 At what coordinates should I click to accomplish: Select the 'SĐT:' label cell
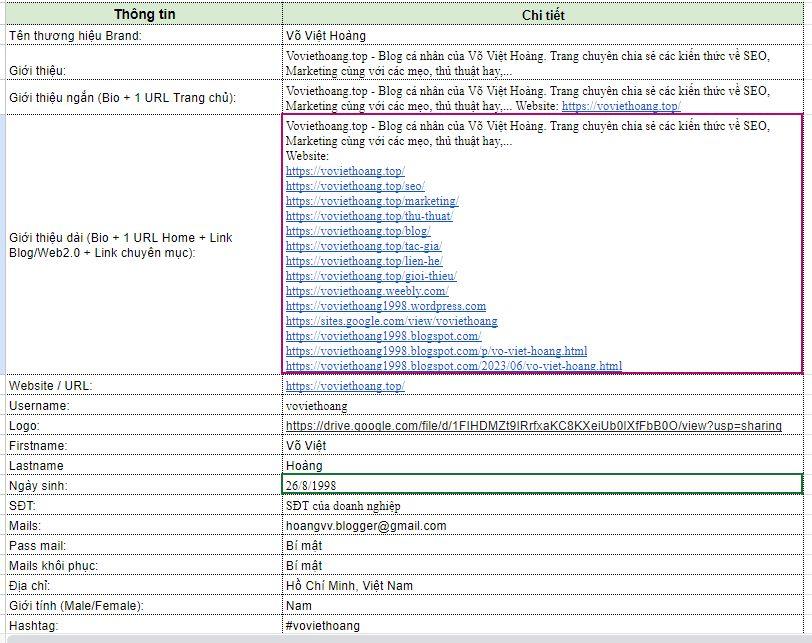(144, 505)
